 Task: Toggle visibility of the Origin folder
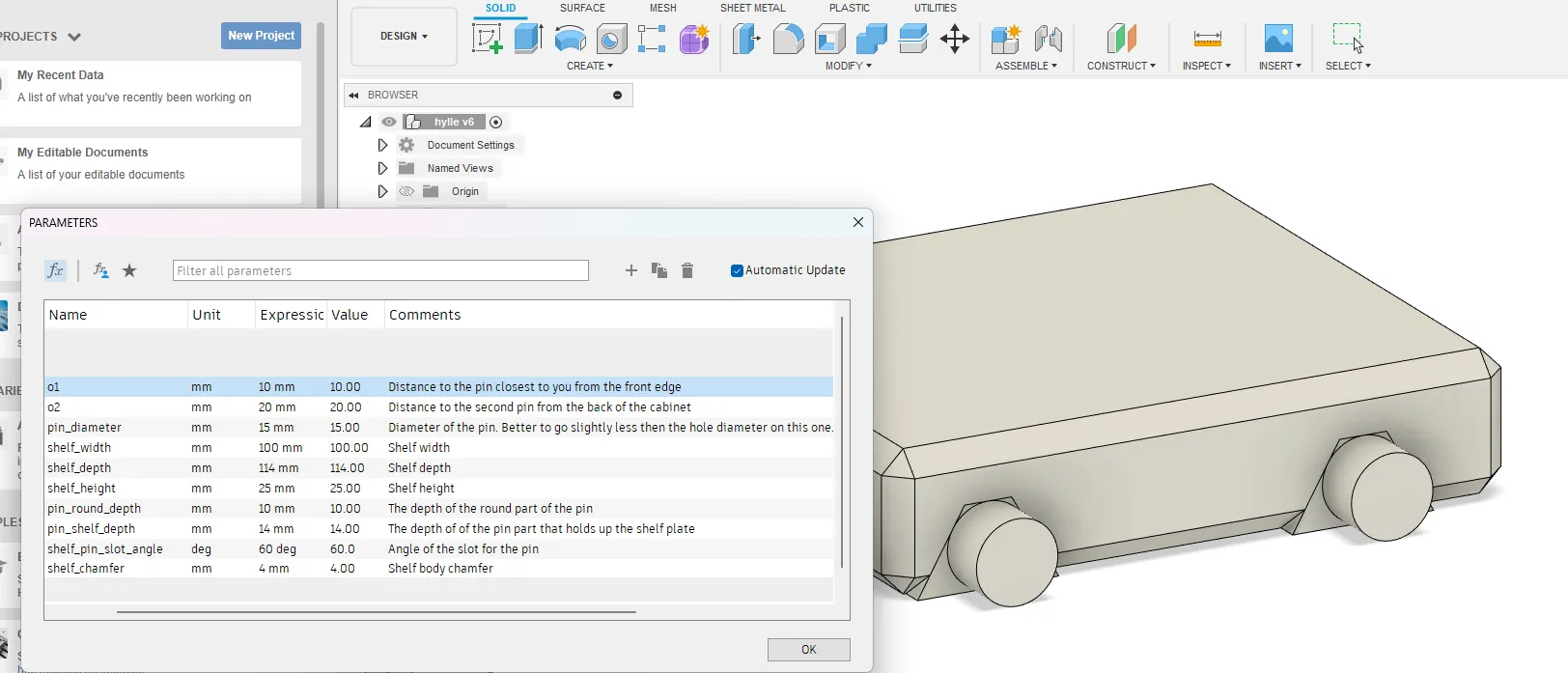[x=406, y=192]
